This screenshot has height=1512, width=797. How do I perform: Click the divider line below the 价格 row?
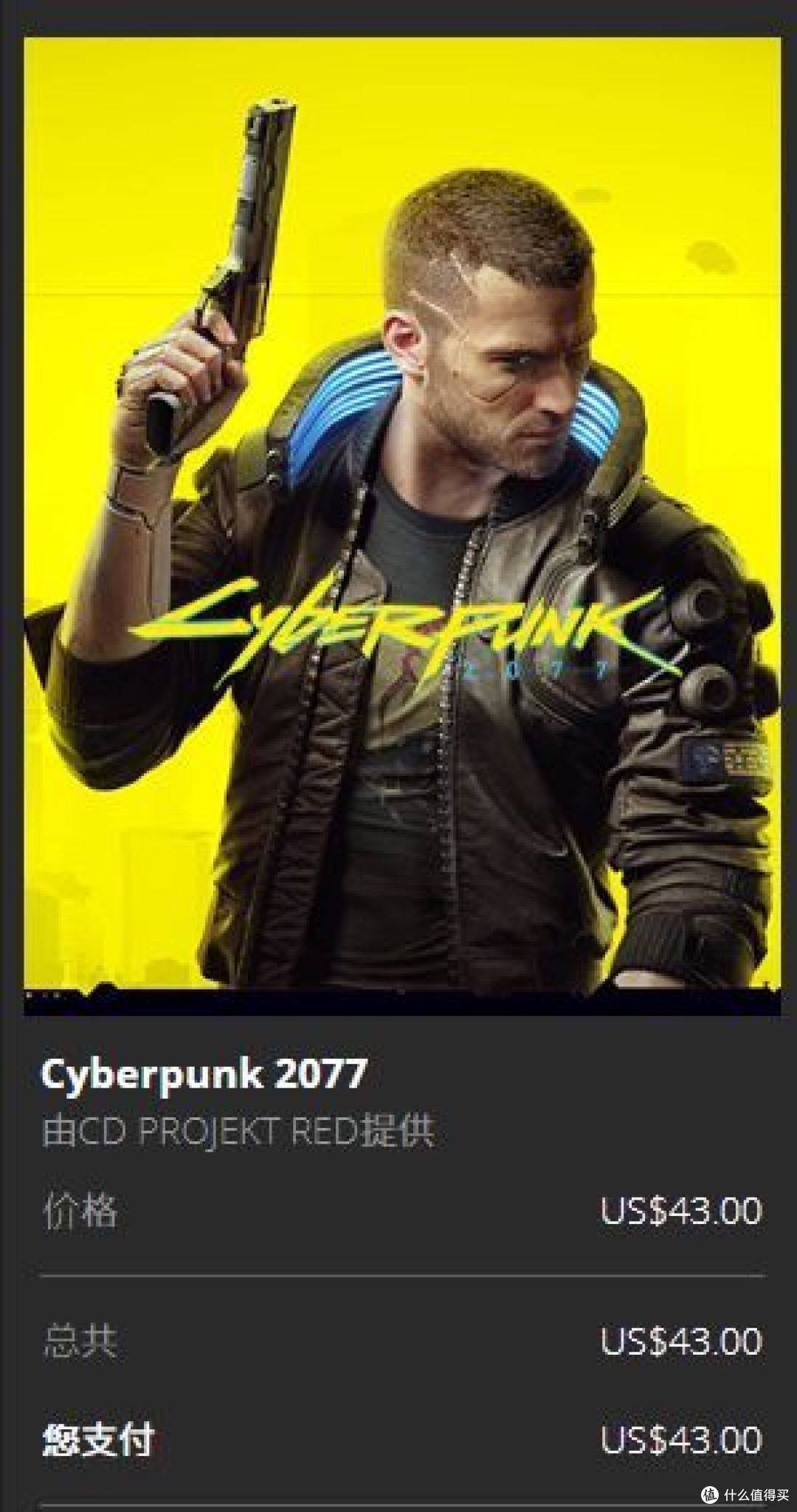click(403, 1275)
